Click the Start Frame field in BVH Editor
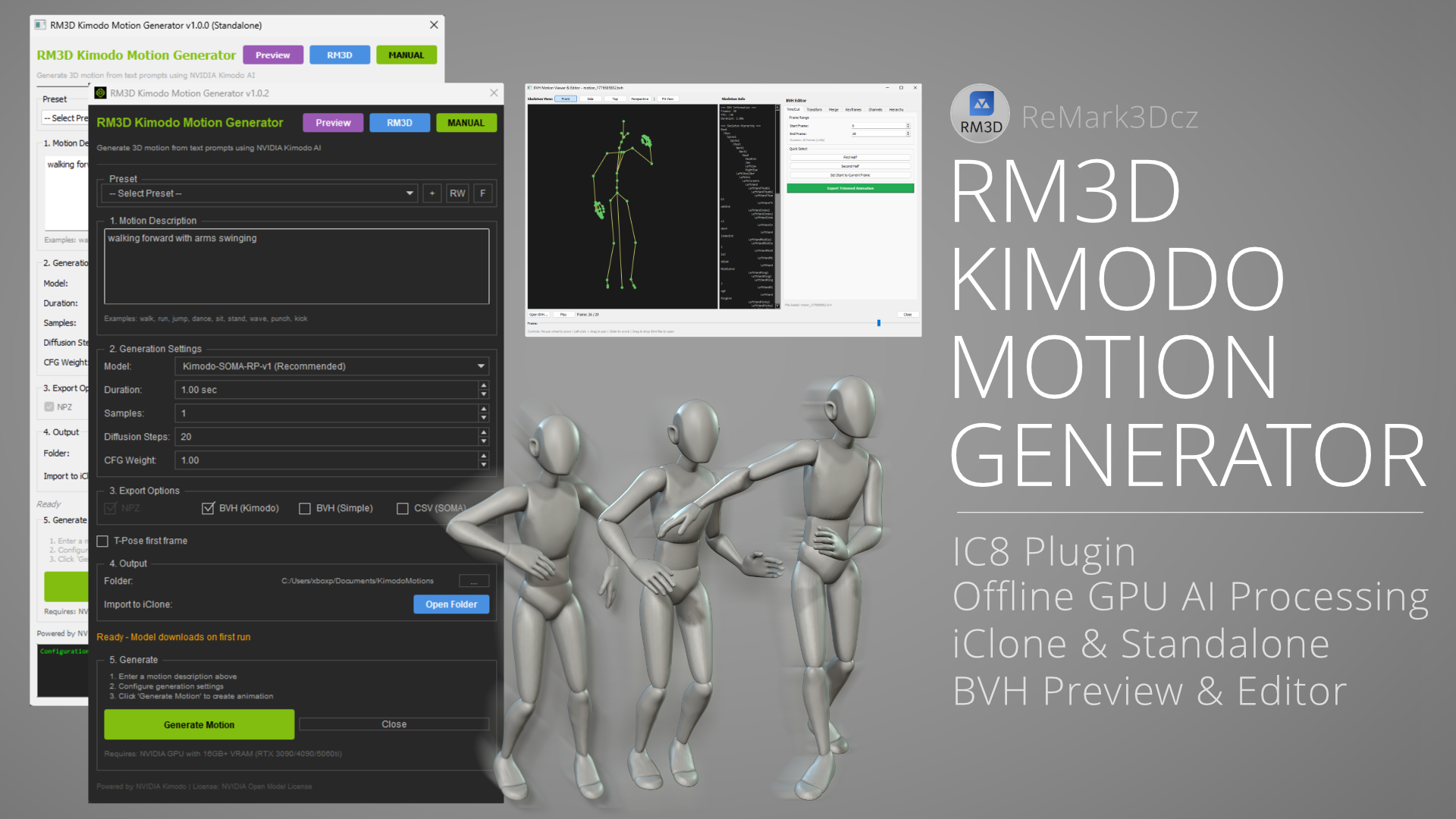This screenshot has width=1456, height=819. click(x=879, y=126)
